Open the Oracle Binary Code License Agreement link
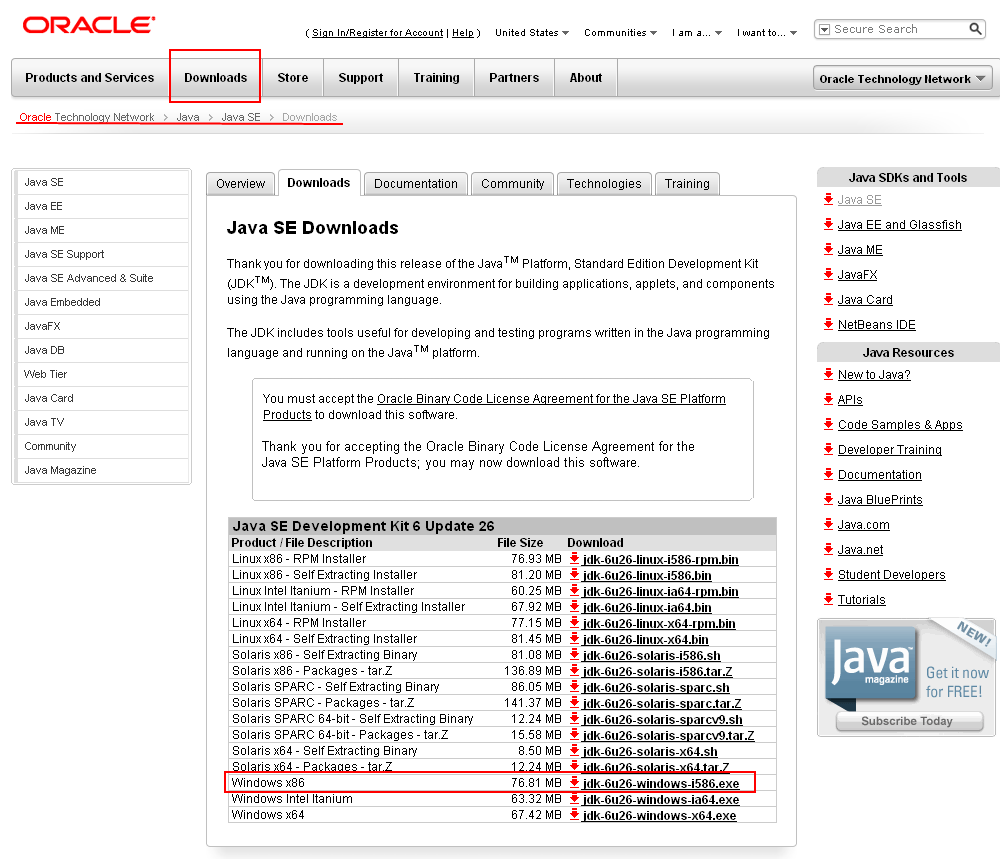 494,406
